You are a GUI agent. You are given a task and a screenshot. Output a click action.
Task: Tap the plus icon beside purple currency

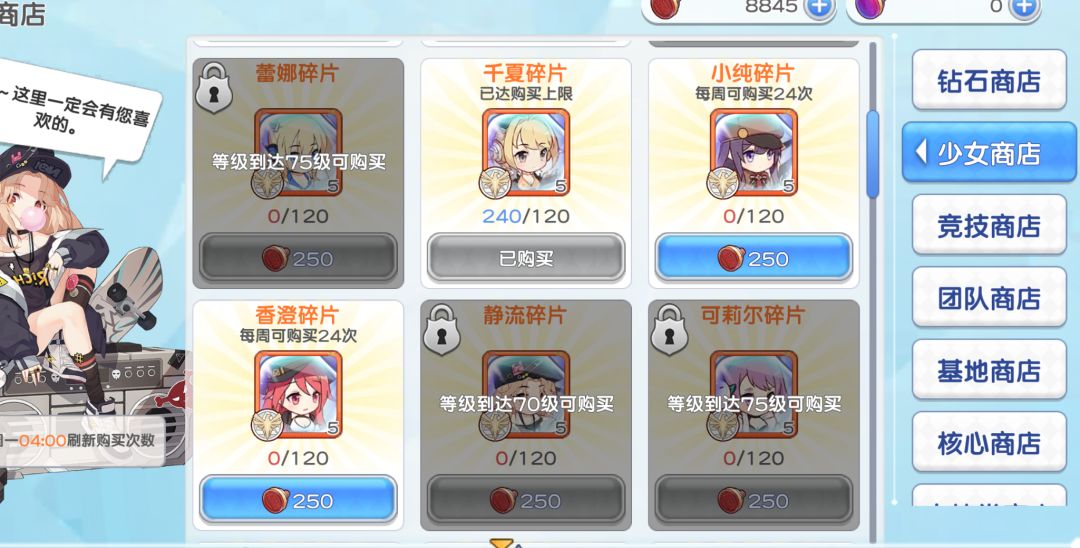(1024, 8)
